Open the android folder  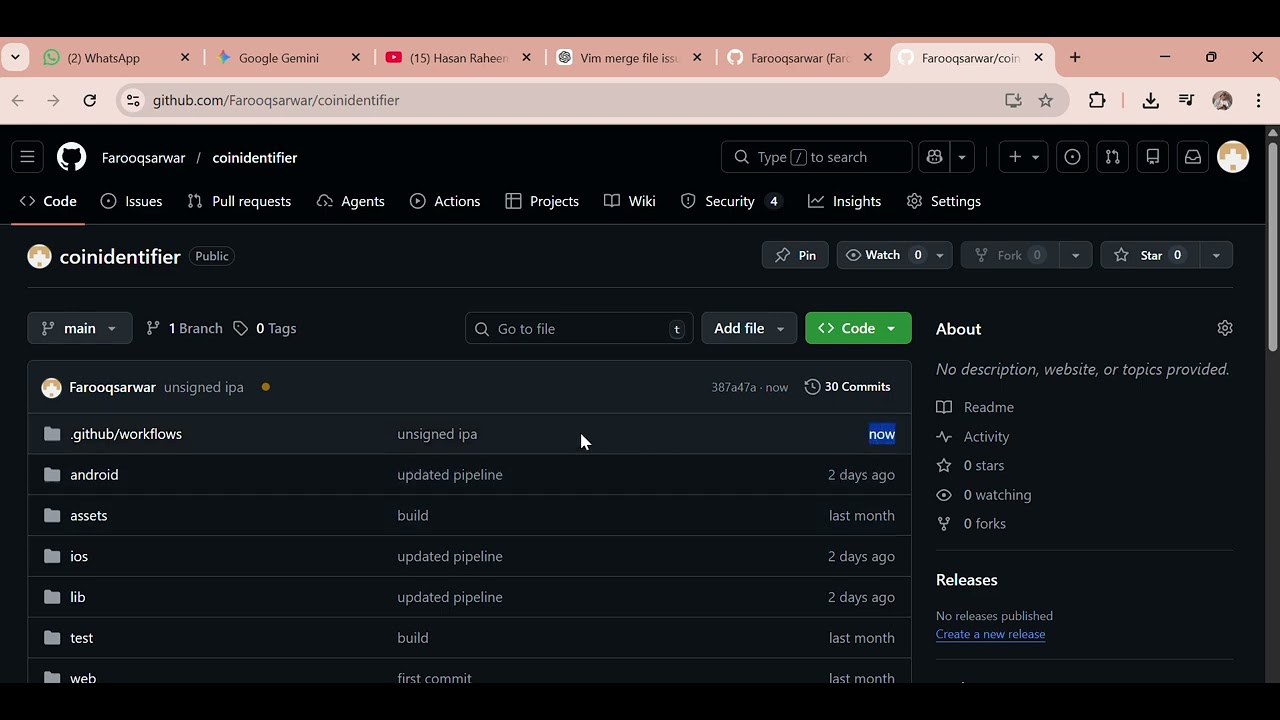[94, 475]
